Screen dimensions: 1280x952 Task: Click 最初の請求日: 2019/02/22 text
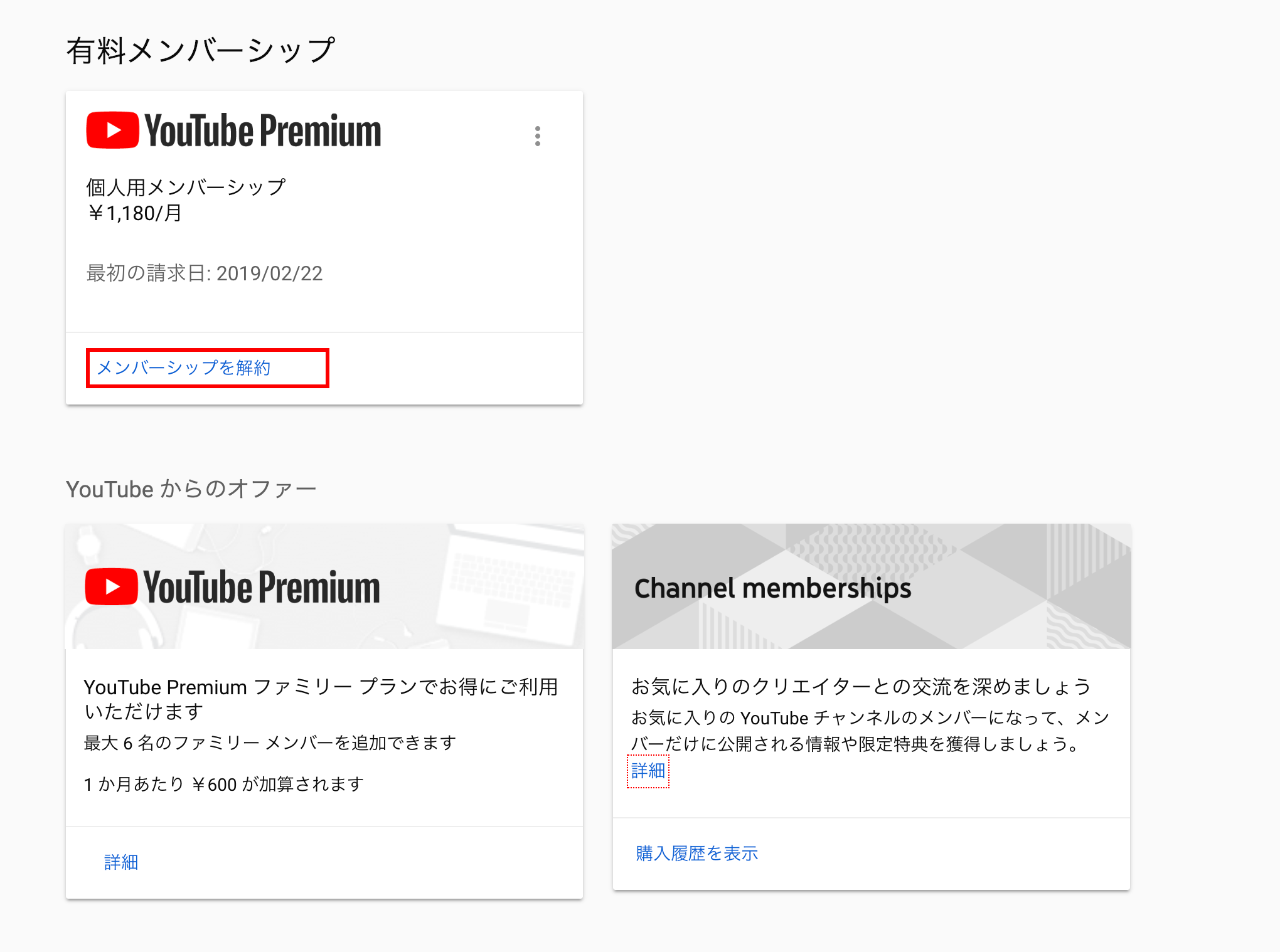[x=205, y=273]
